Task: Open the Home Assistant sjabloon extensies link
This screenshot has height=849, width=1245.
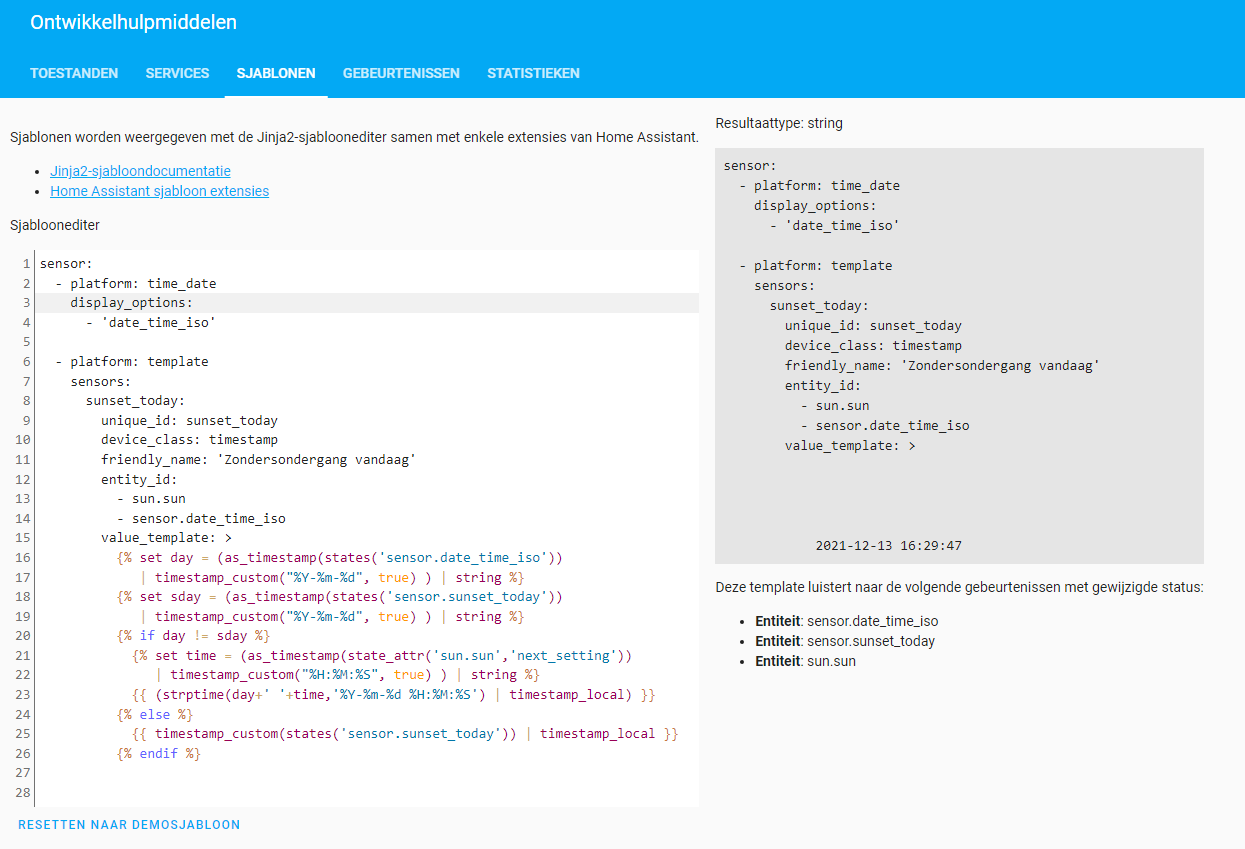Action: [159, 191]
